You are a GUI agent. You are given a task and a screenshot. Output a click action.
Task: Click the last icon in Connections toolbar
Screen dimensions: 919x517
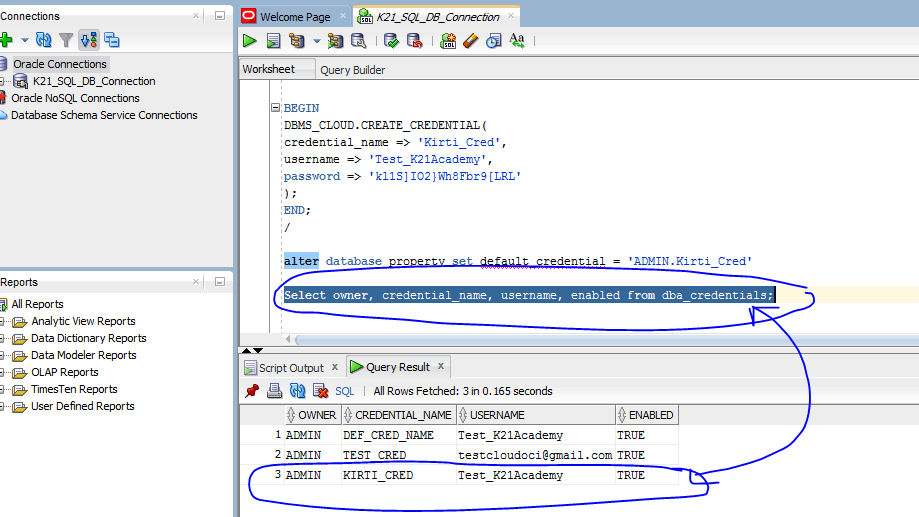point(111,40)
